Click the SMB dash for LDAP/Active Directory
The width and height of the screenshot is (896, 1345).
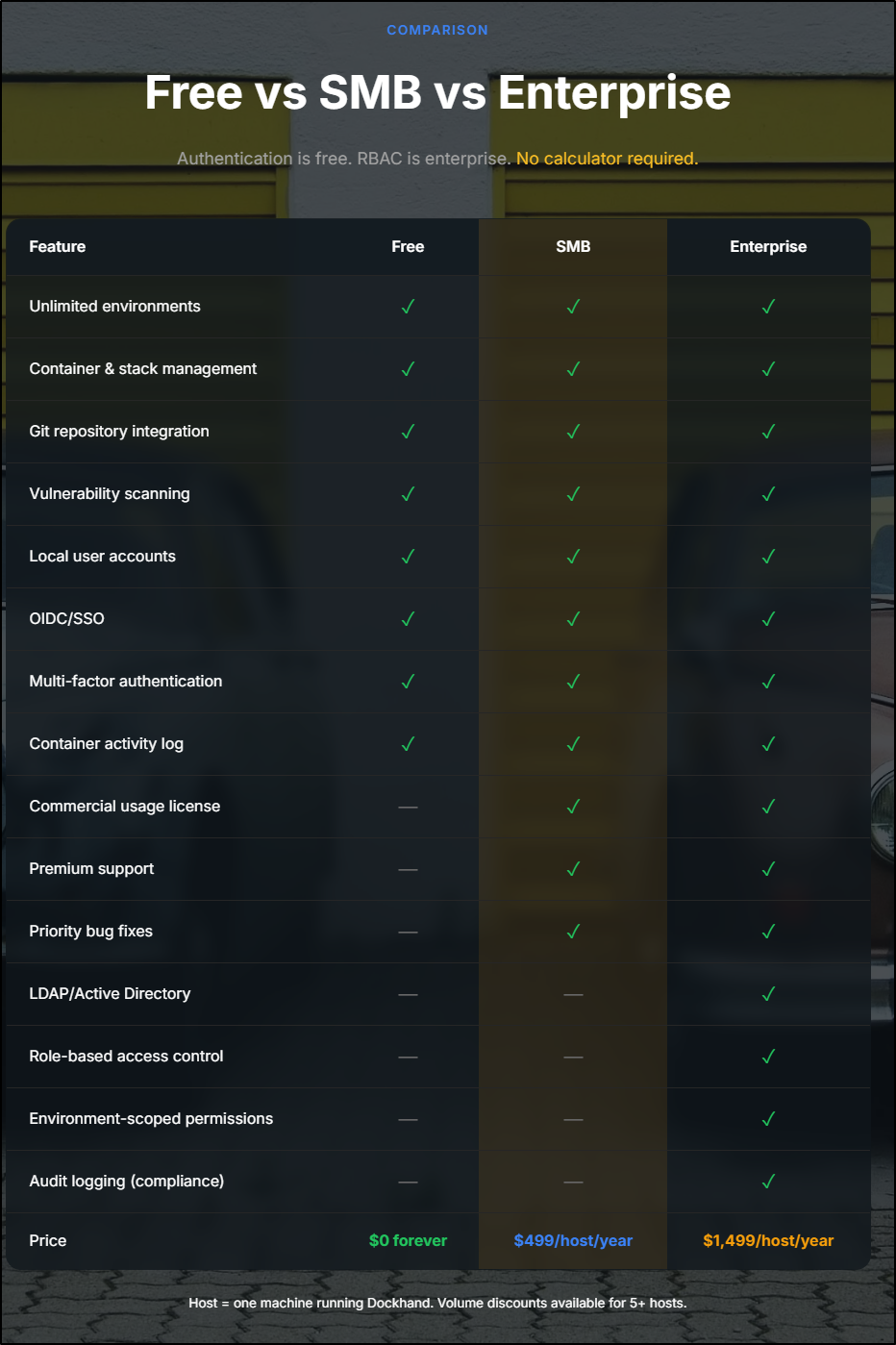(x=573, y=994)
